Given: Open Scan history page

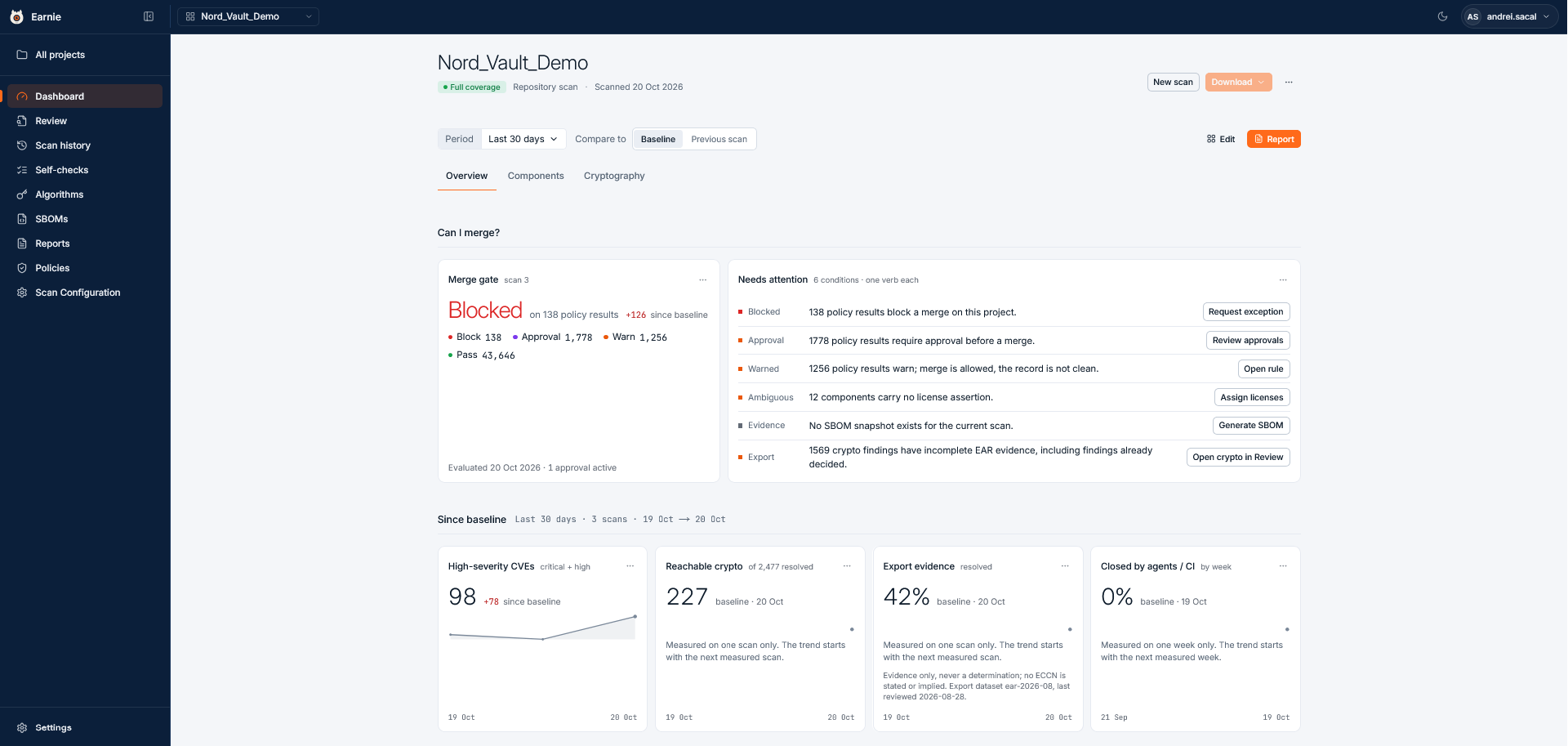Looking at the screenshot, I should (x=85, y=145).
